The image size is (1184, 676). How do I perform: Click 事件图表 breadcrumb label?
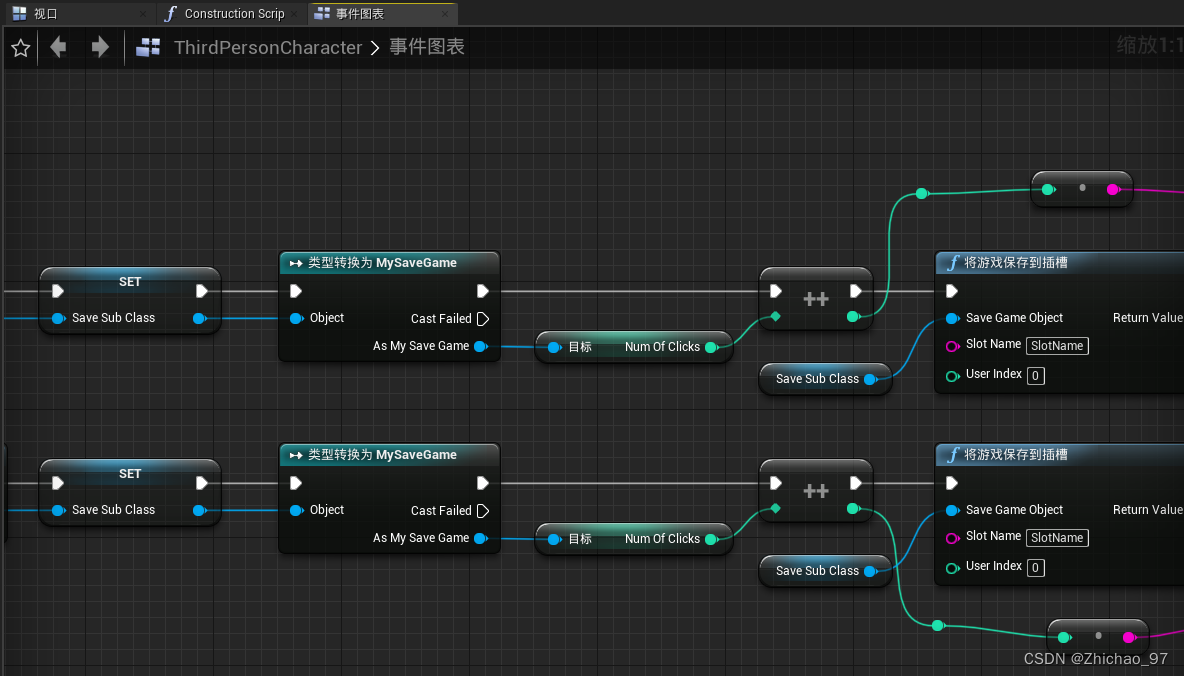click(x=427, y=47)
